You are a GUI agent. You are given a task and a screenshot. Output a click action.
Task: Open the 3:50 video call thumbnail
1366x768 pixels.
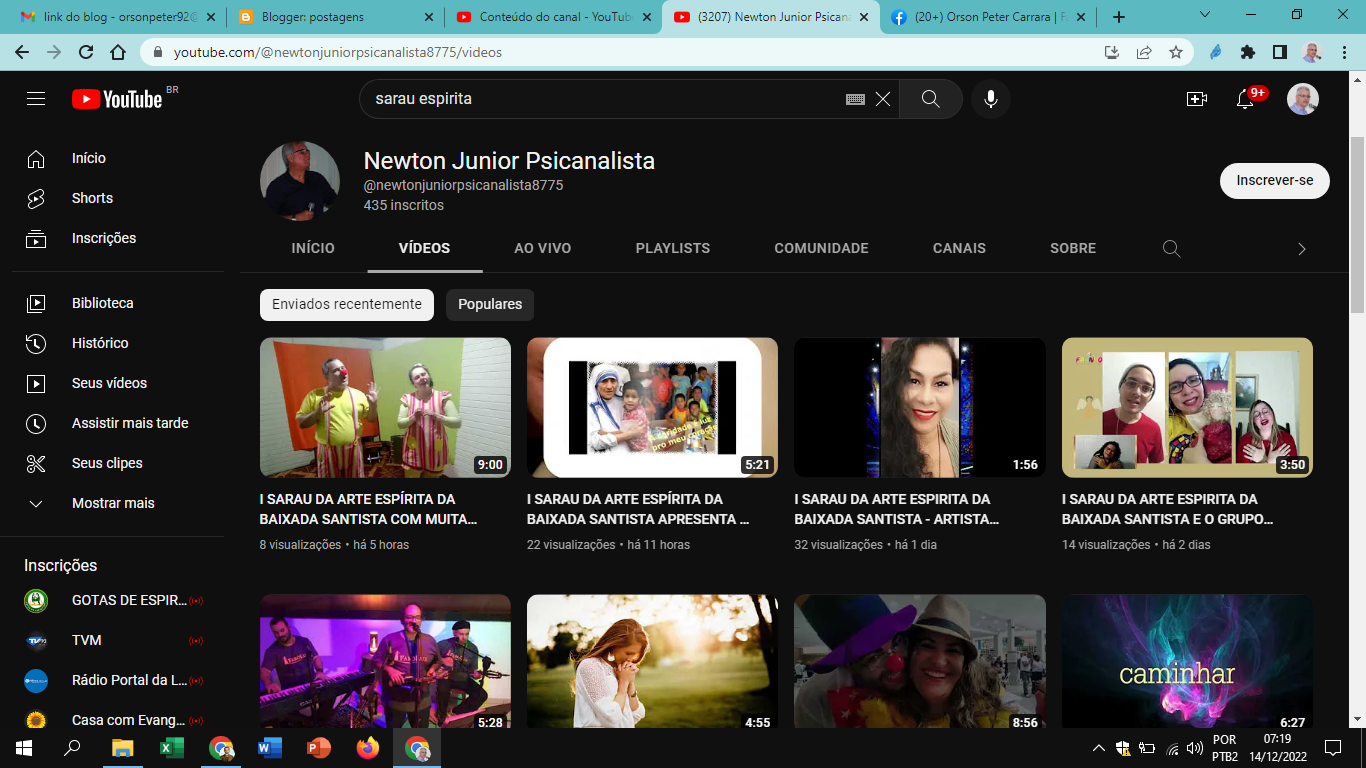click(1187, 407)
